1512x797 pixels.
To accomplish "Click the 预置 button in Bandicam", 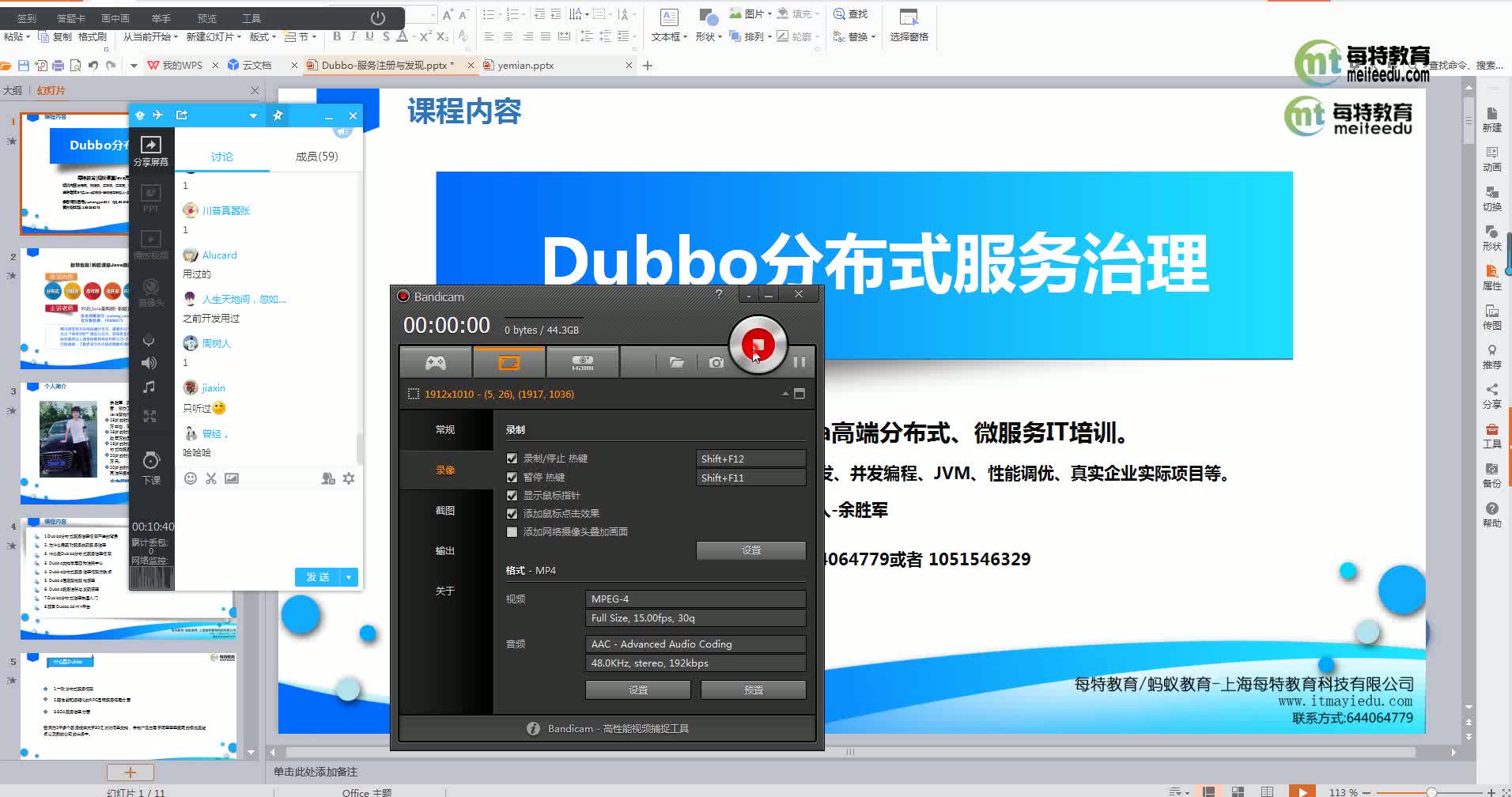I will 753,690.
